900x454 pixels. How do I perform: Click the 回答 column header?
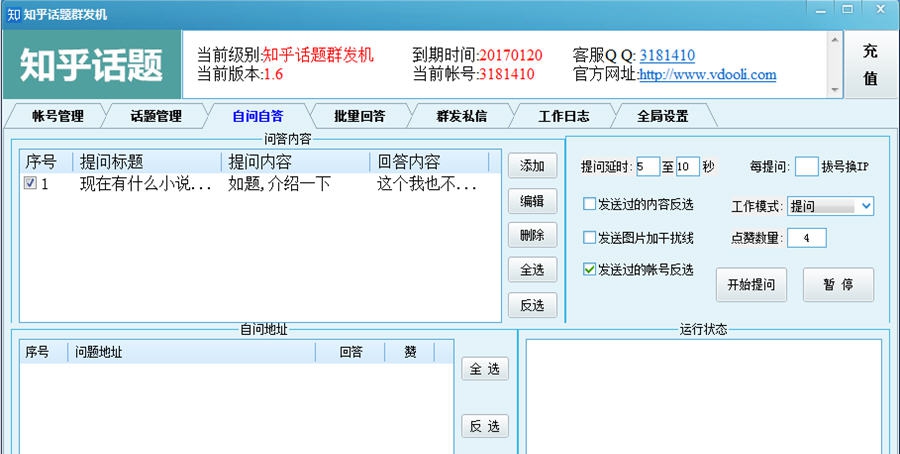click(x=350, y=352)
